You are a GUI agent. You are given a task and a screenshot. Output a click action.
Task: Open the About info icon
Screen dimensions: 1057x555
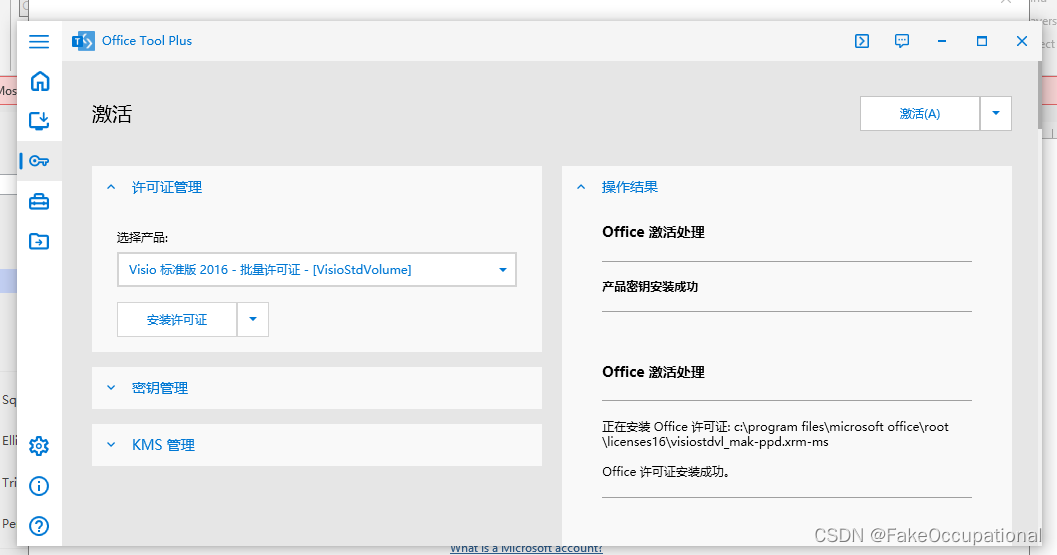[x=39, y=486]
